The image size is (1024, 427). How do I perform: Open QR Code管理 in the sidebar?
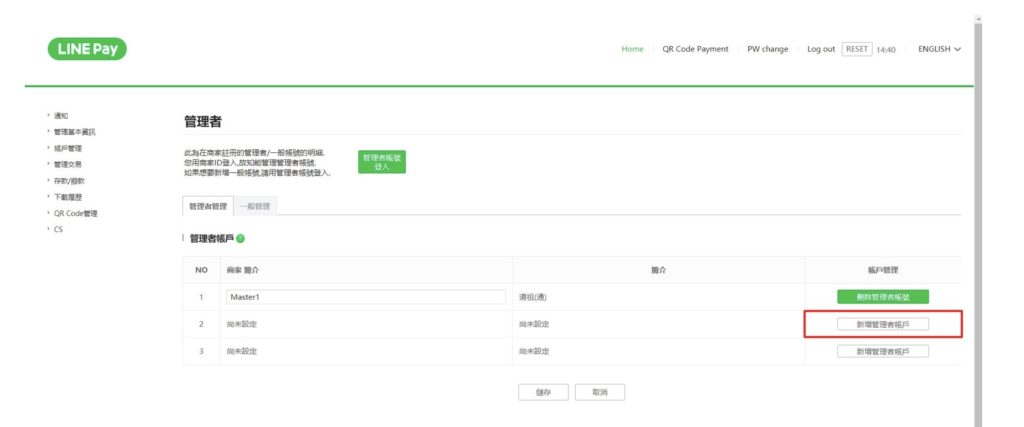pyautogui.click(x=75, y=213)
